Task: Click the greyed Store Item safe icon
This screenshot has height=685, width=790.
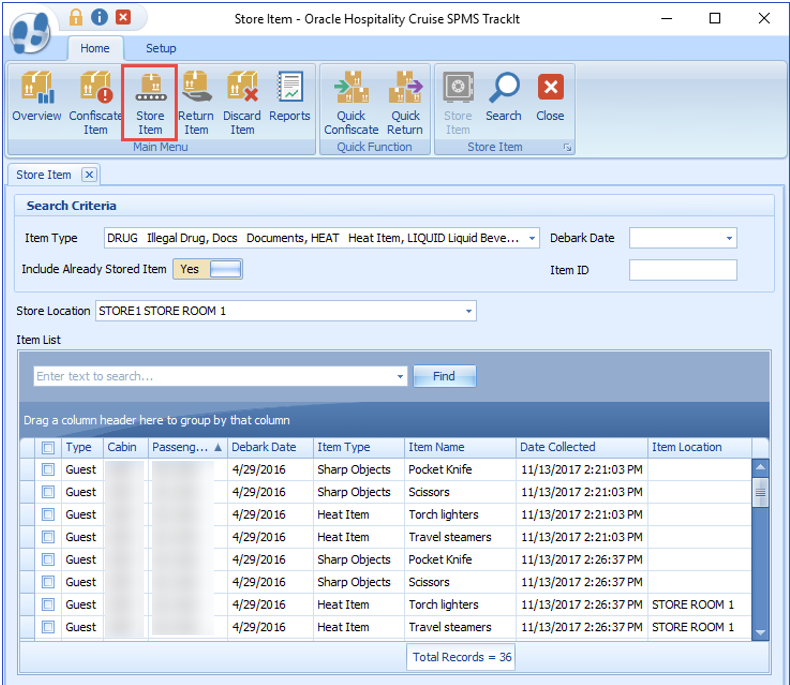Action: (458, 103)
